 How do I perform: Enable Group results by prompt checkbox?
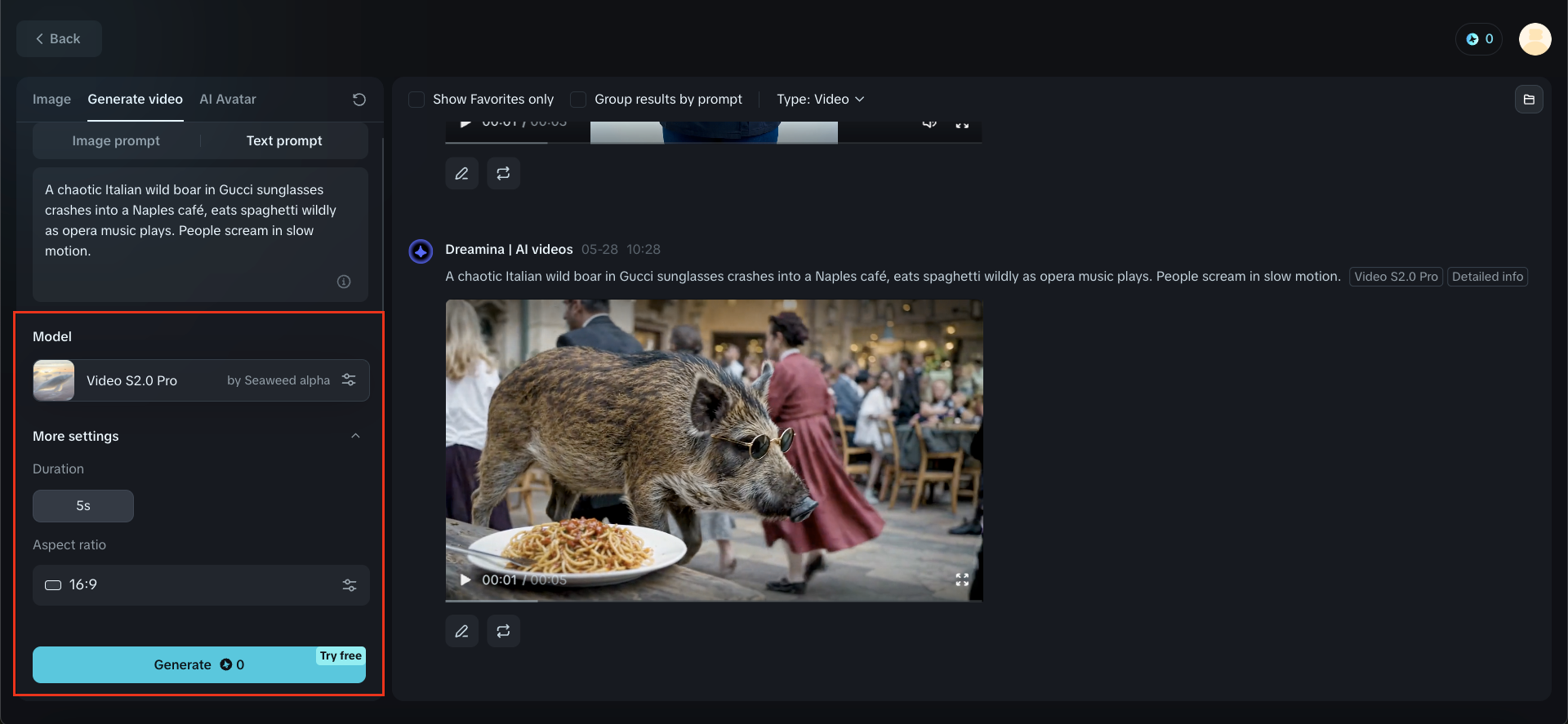pyautogui.click(x=578, y=100)
